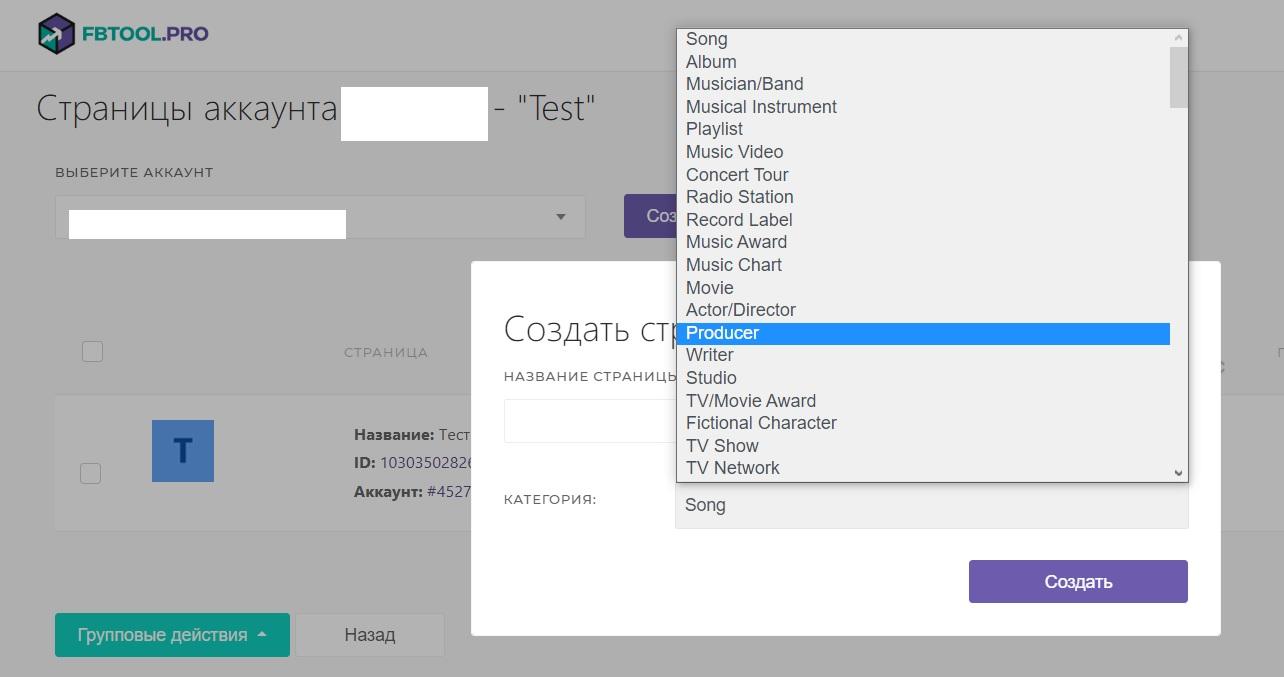Select the TV Show category option
The image size is (1284, 677).
[x=722, y=446]
